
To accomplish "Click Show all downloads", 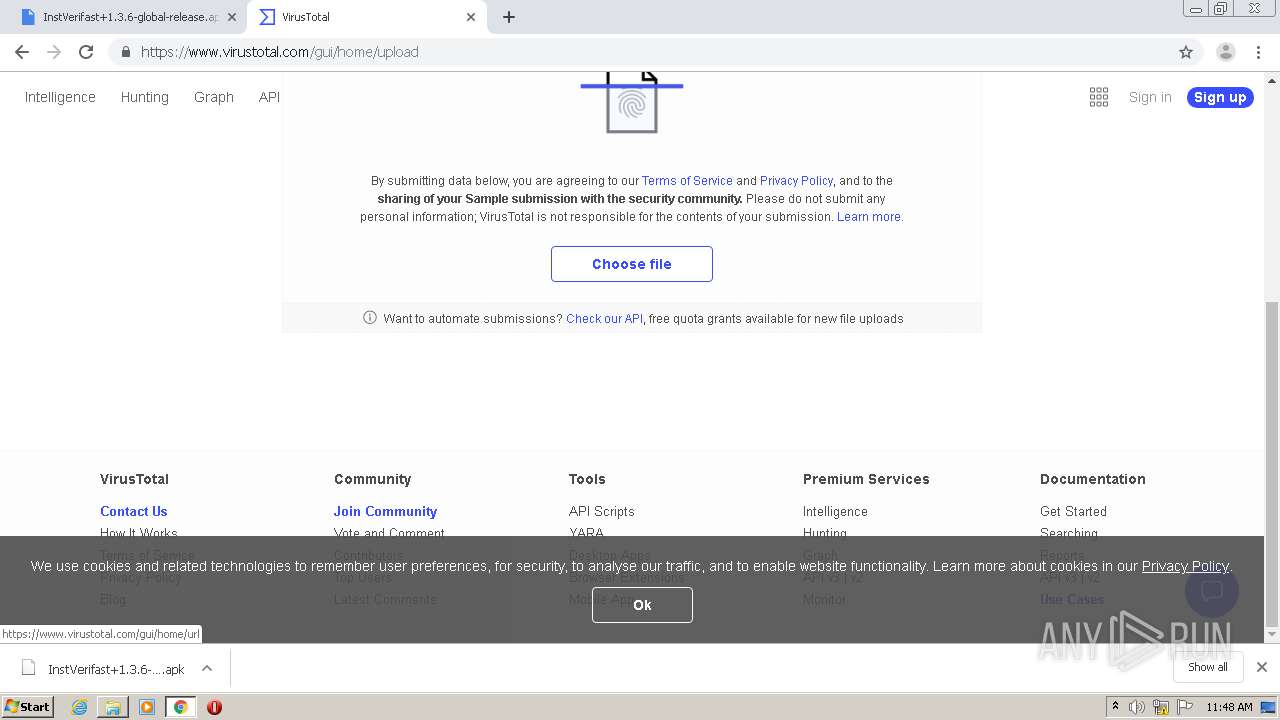I will tap(1208, 667).
